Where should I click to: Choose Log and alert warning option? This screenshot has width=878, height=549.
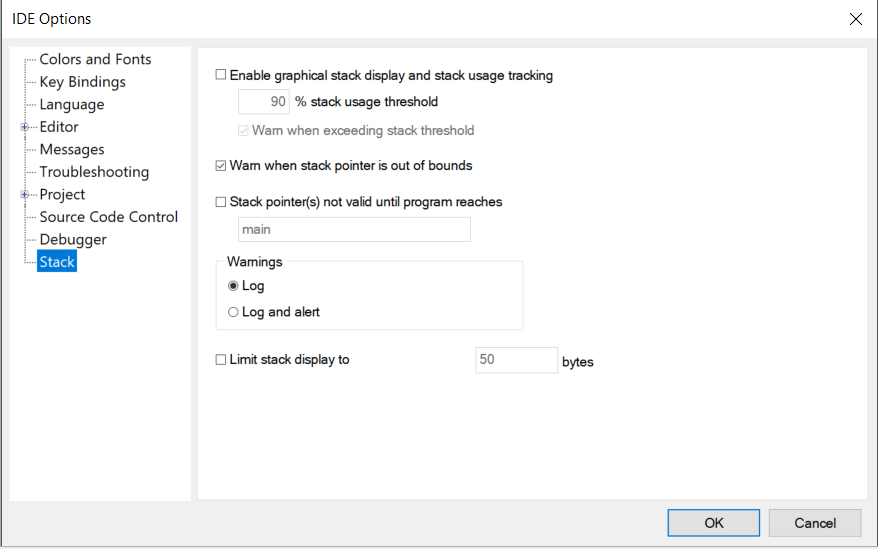point(234,312)
